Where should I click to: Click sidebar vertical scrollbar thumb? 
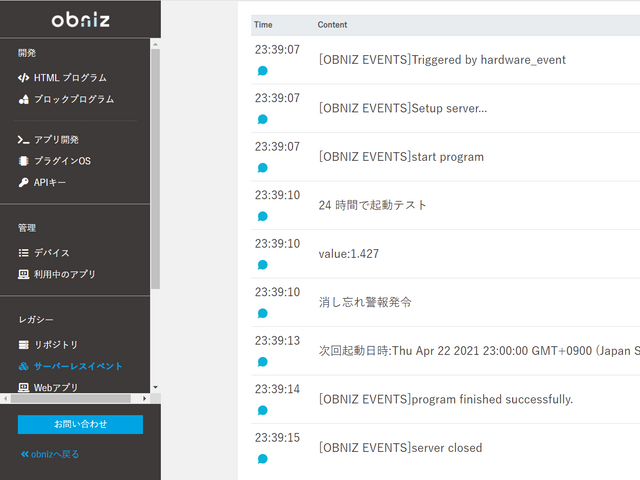coord(155,169)
